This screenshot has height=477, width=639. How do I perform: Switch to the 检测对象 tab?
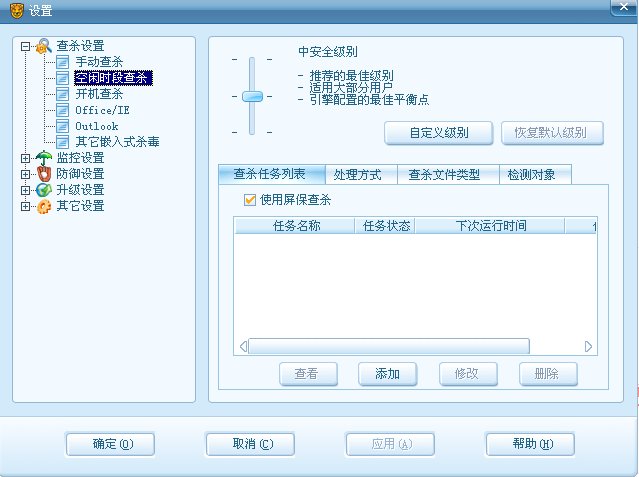[x=535, y=175]
